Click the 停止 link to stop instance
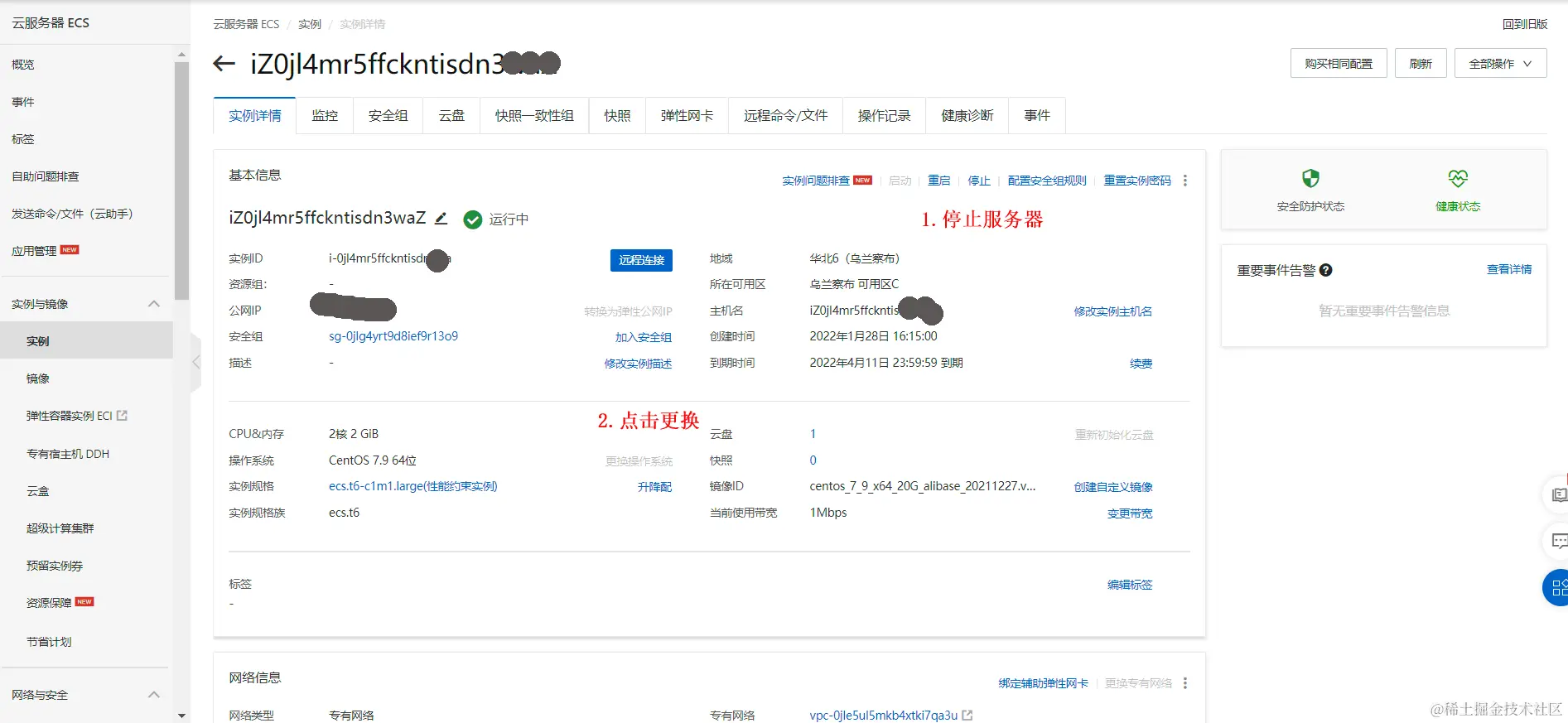 coord(979,181)
